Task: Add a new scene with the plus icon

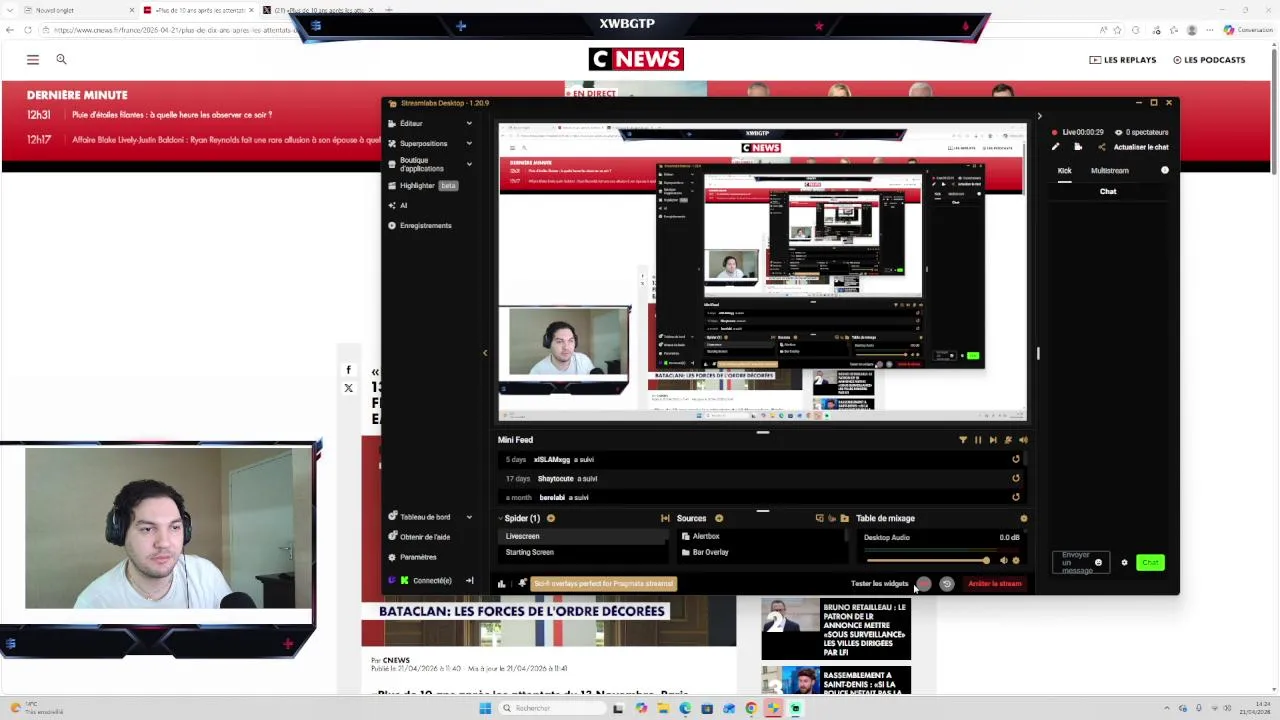Action: (x=551, y=518)
